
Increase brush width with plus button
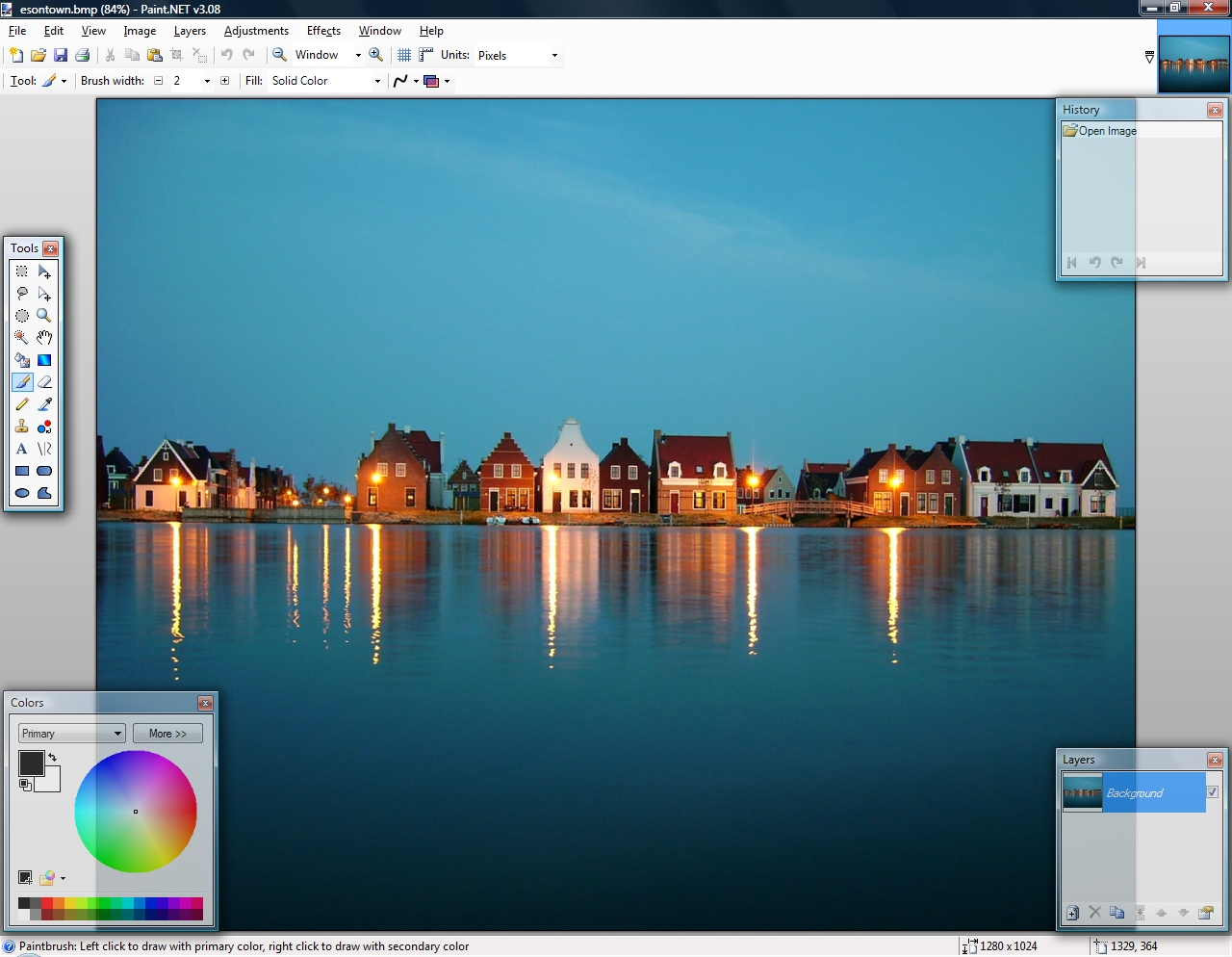225,81
